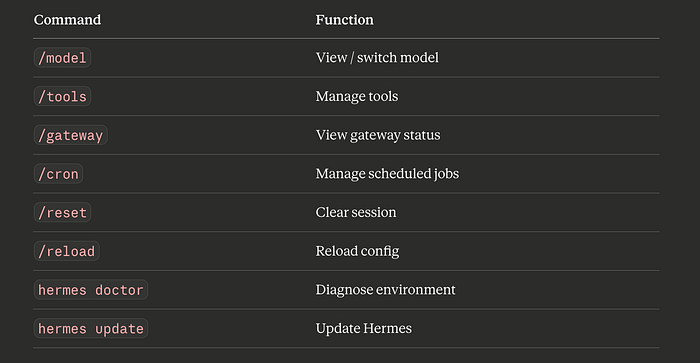Screen dimensions: 700x363
Task: Select the hermes update command chip
Action: coord(91,329)
